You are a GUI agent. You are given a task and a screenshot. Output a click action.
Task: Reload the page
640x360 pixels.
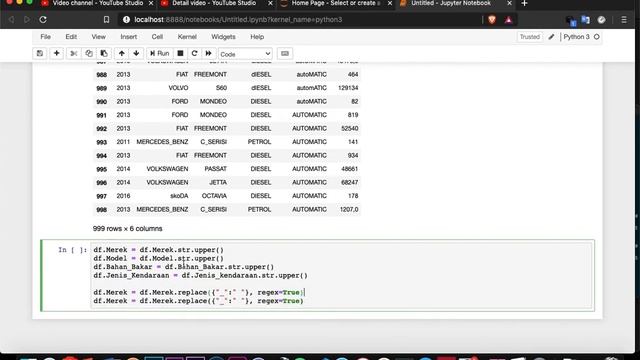tap(43, 20)
